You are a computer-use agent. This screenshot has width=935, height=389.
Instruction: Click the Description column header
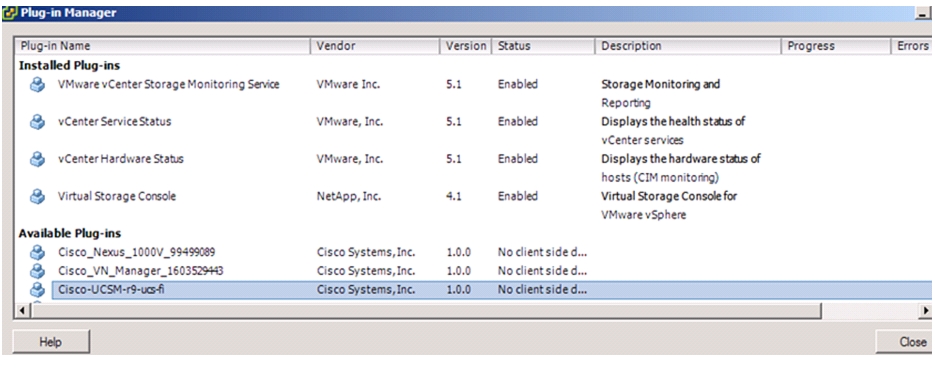pyautogui.click(x=688, y=46)
